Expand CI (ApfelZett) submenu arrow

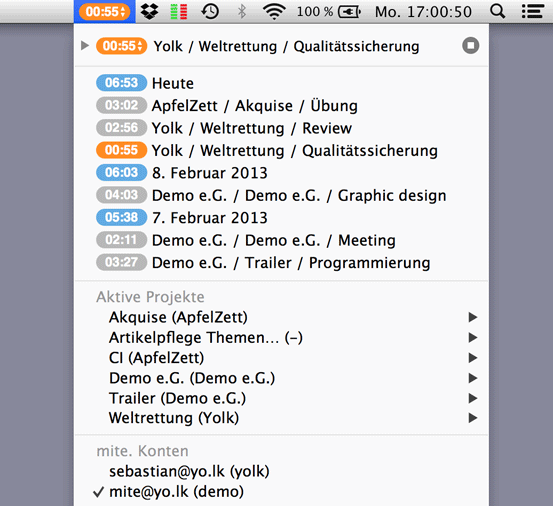point(473,358)
